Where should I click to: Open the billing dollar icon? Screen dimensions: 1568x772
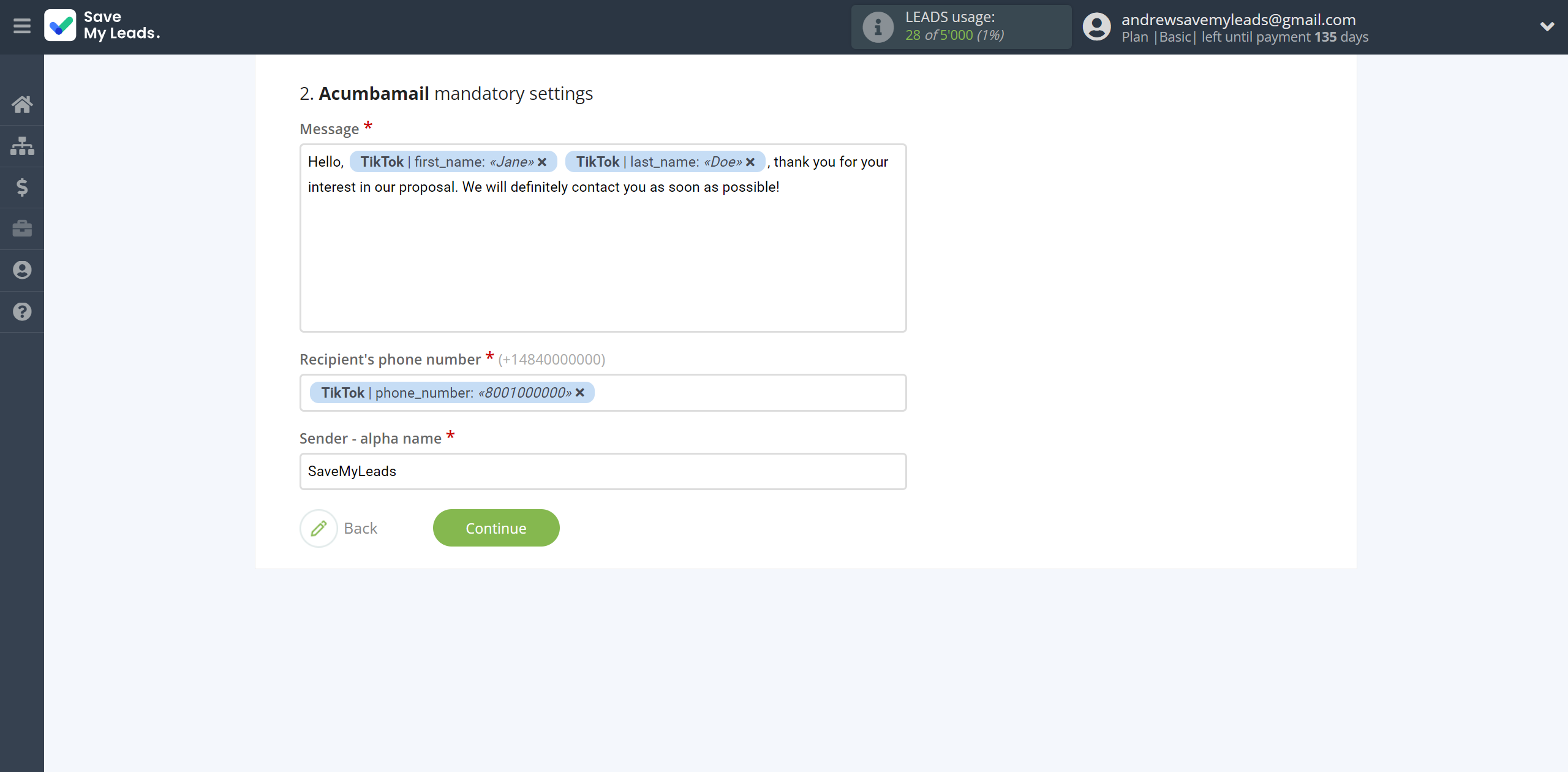(22, 187)
